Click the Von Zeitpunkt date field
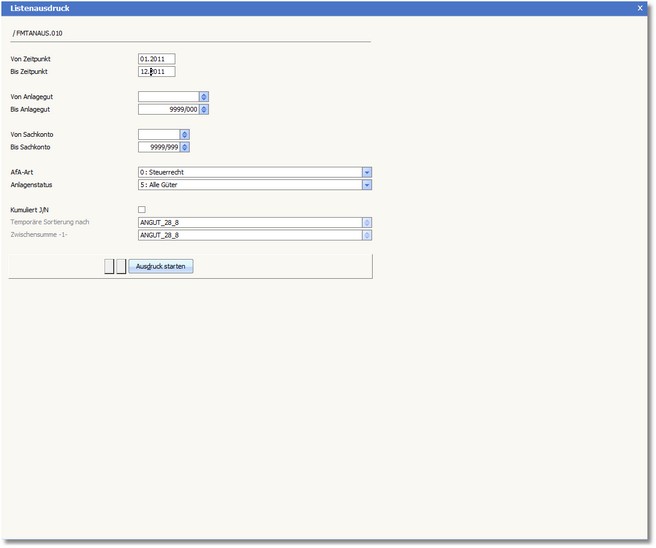The height and width of the screenshot is (548, 656). (x=157, y=59)
